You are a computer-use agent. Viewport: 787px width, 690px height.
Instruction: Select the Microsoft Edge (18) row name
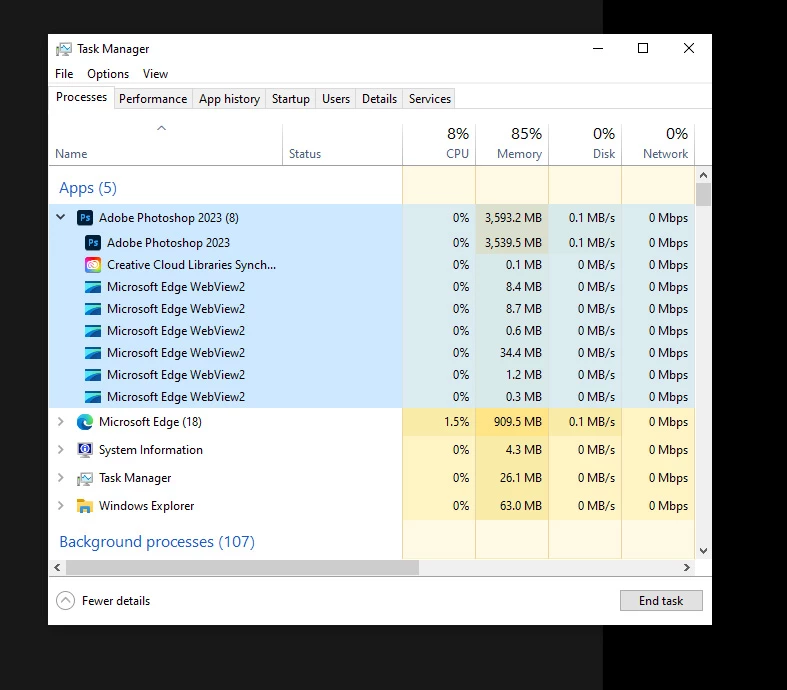[x=150, y=422]
